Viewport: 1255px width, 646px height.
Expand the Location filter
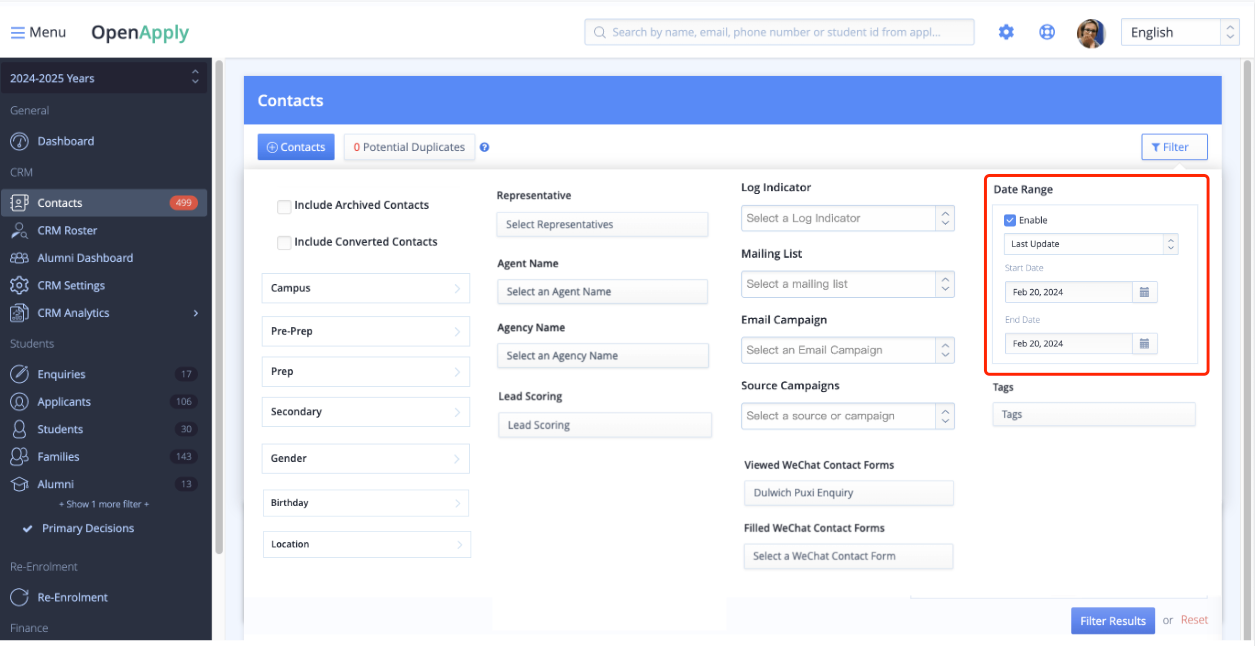click(x=365, y=544)
